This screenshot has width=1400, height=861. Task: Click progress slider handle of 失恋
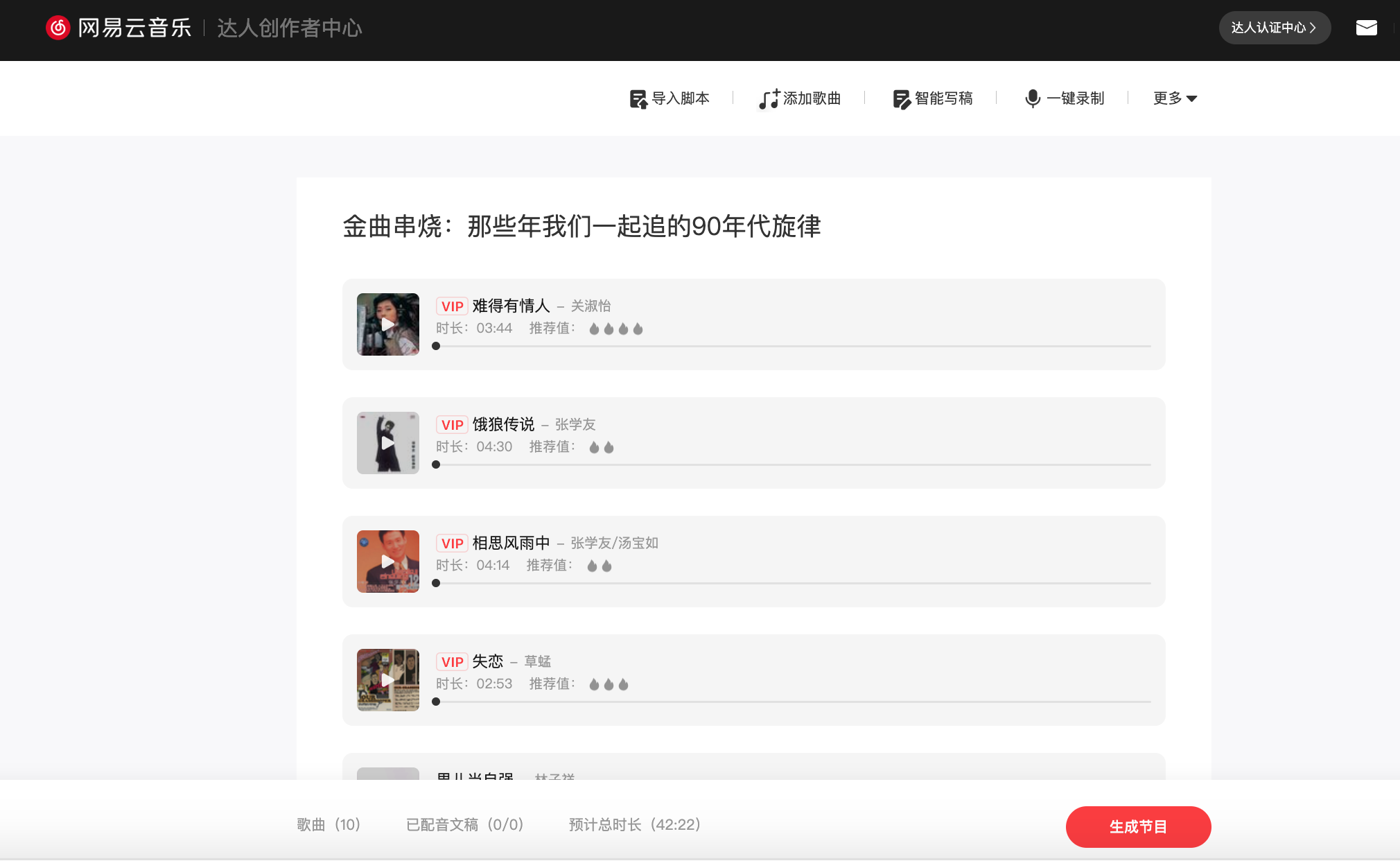pyautogui.click(x=436, y=702)
